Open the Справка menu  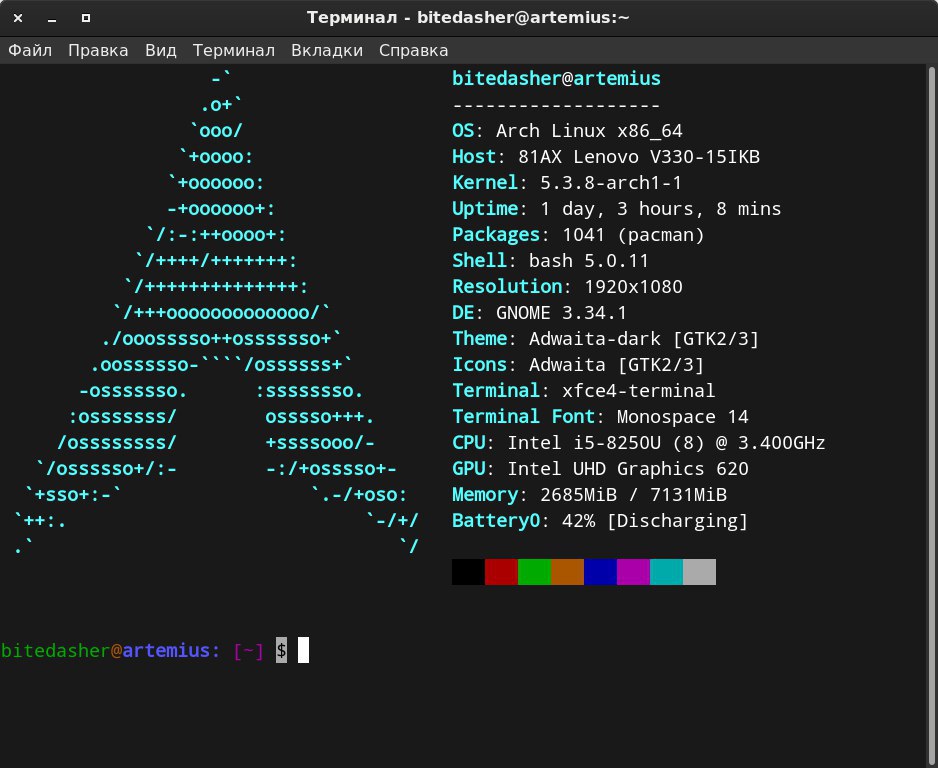413,50
